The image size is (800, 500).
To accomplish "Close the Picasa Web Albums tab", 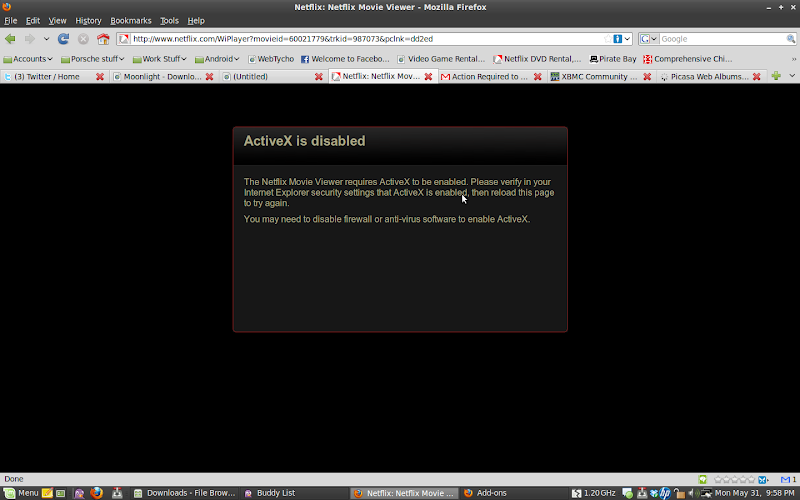I will pos(757,77).
